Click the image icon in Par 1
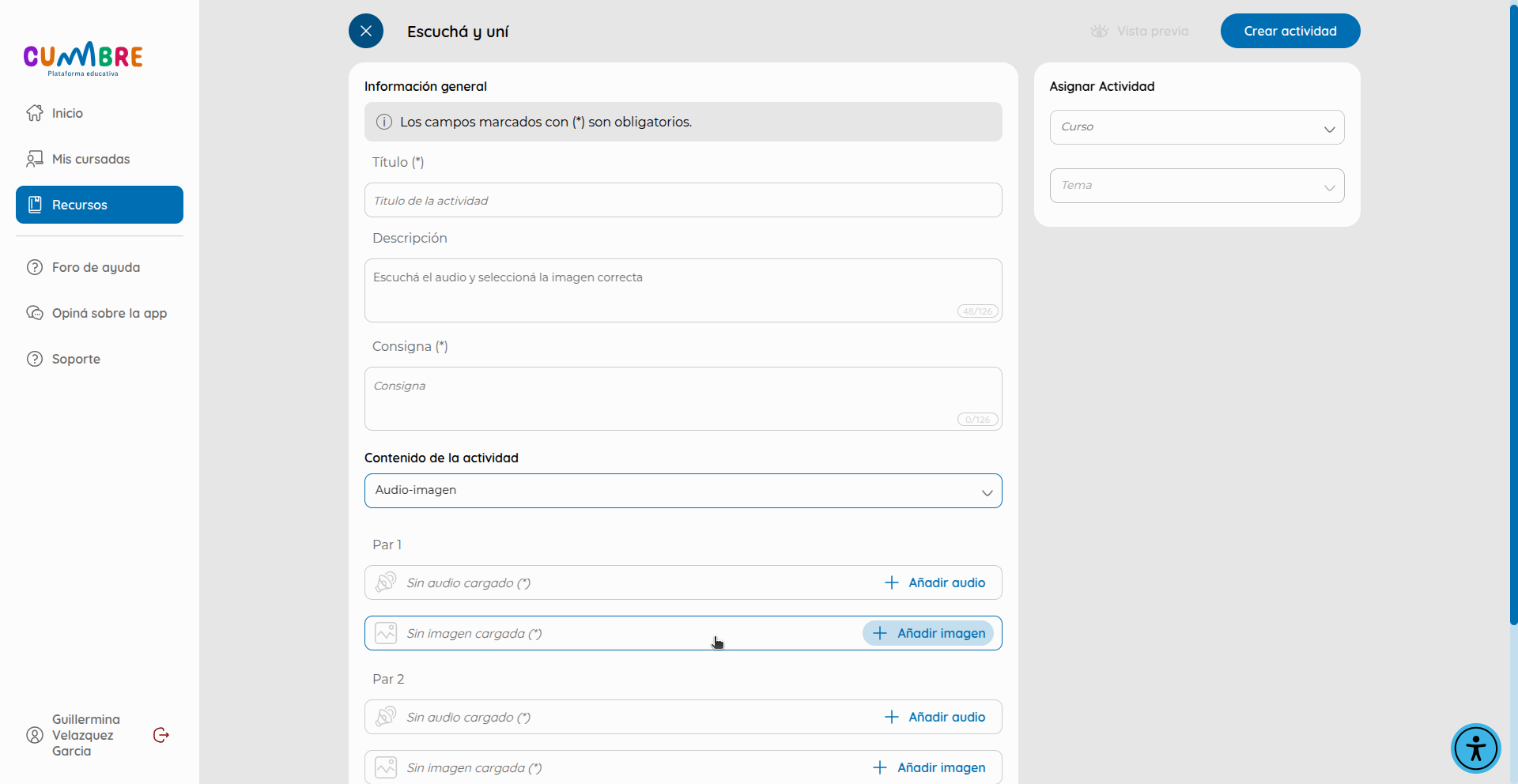Screen dimensions: 1518x784 coord(386,633)
